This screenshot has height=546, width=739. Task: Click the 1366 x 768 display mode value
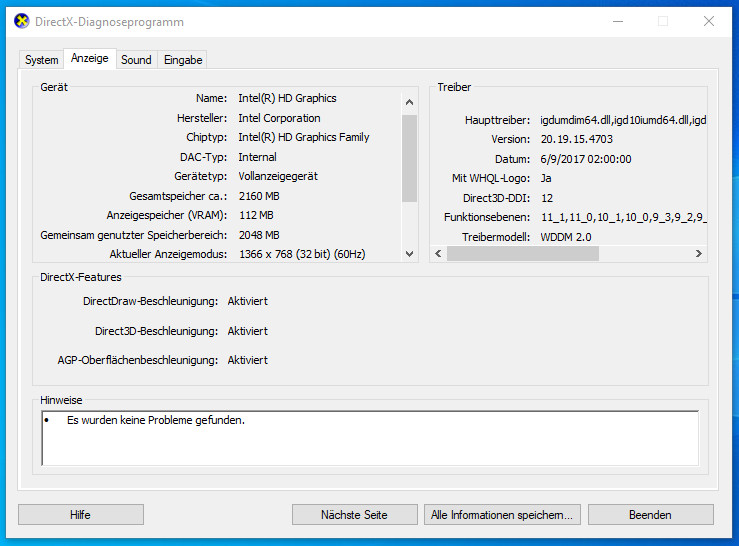[302, 254]
